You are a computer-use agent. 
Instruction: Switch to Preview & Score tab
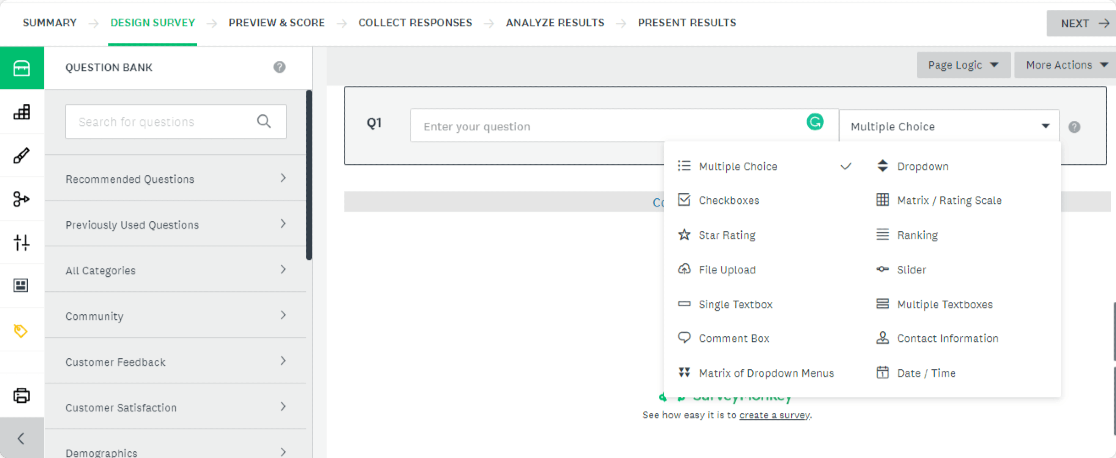(276, 22)
